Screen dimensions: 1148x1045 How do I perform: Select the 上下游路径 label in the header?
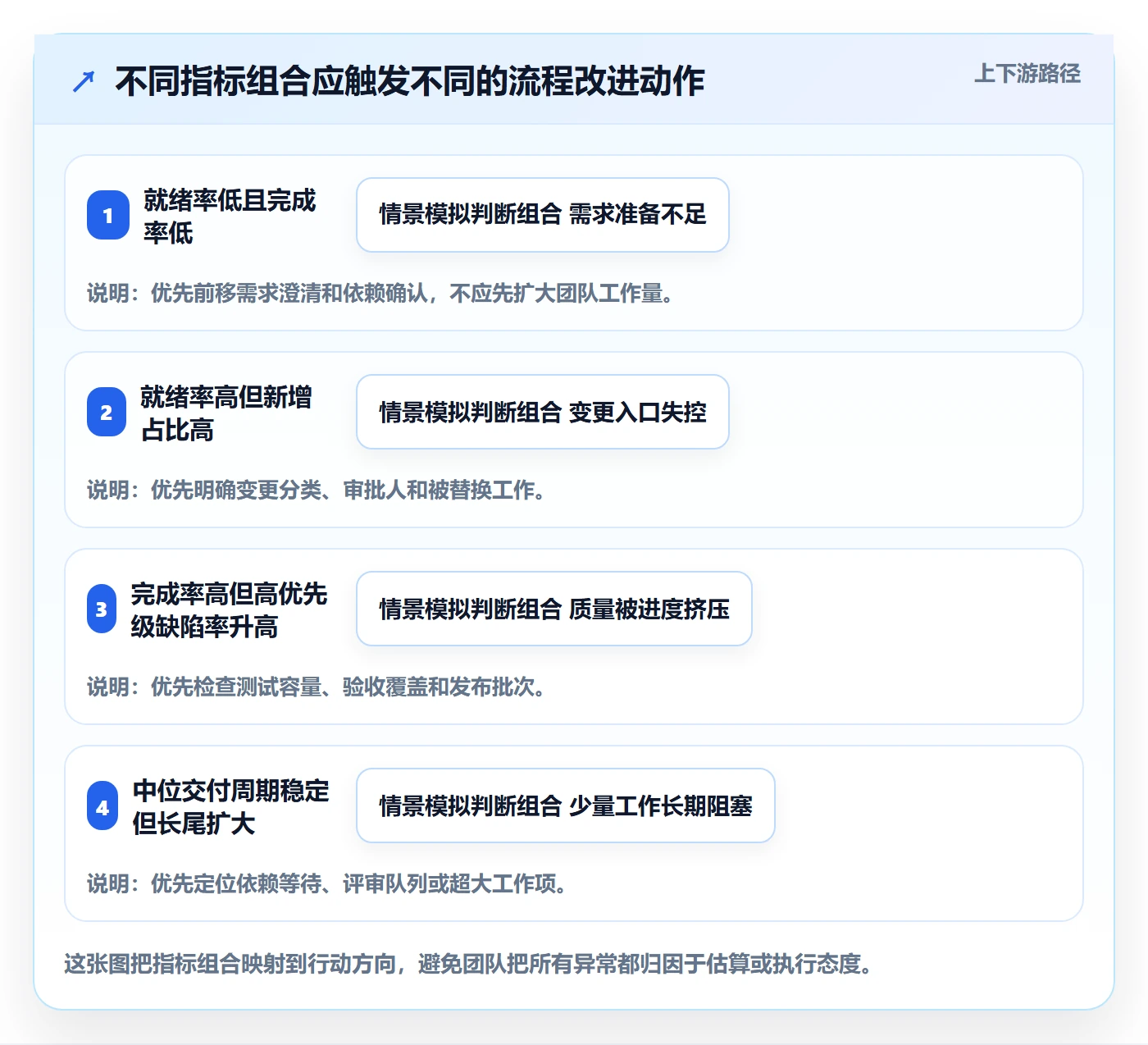coord(1027,74)
